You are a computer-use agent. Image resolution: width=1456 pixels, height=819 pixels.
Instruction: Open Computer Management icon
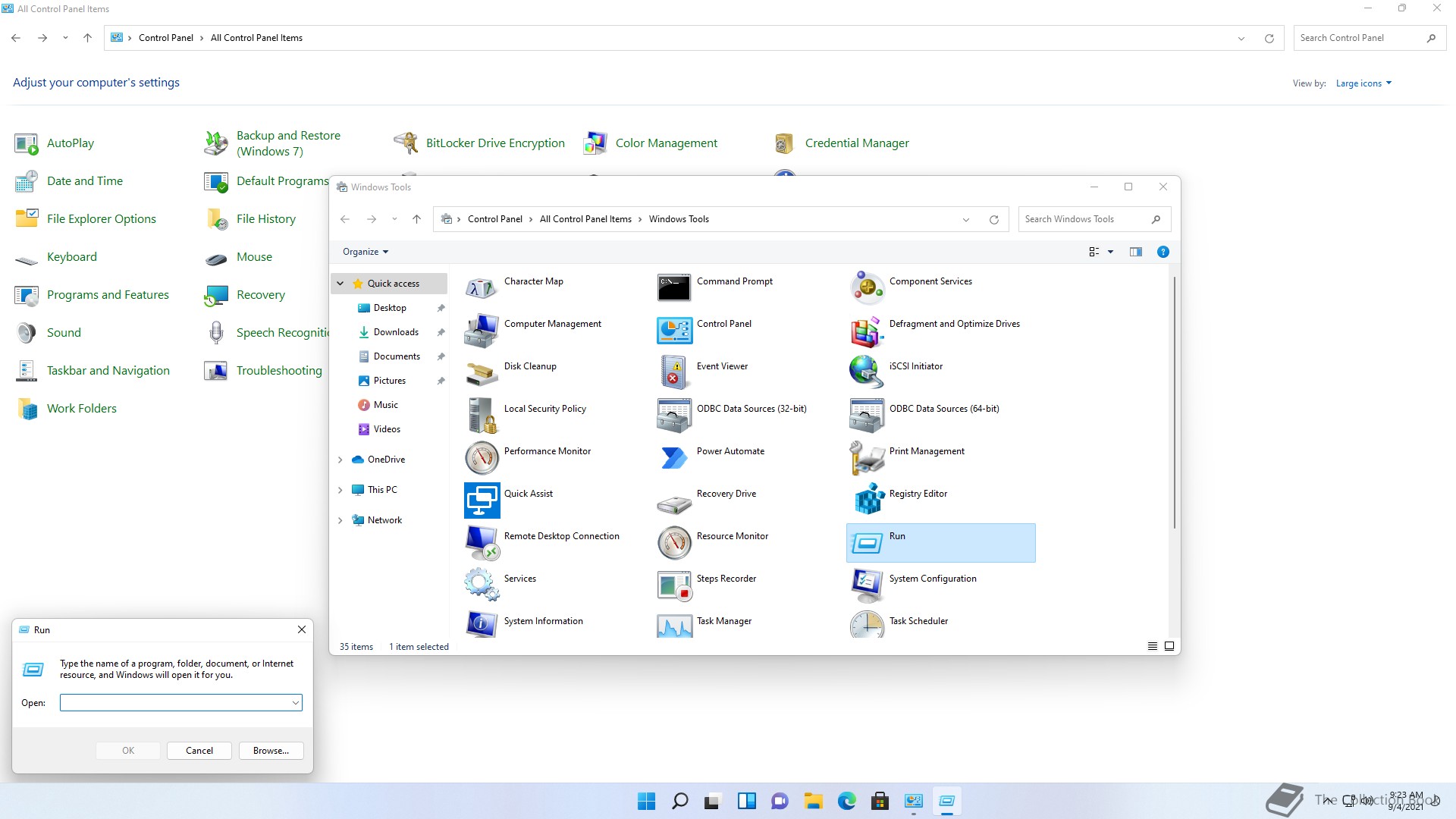coord(482,331)
